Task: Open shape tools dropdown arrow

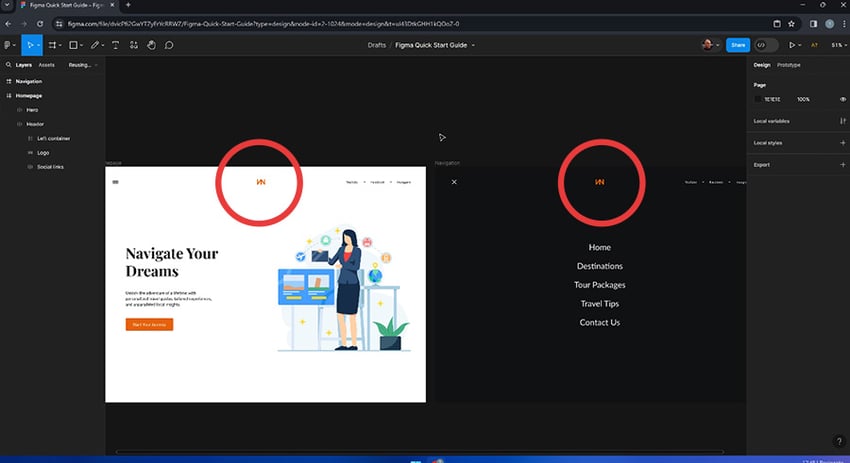Action: [81, 46]
